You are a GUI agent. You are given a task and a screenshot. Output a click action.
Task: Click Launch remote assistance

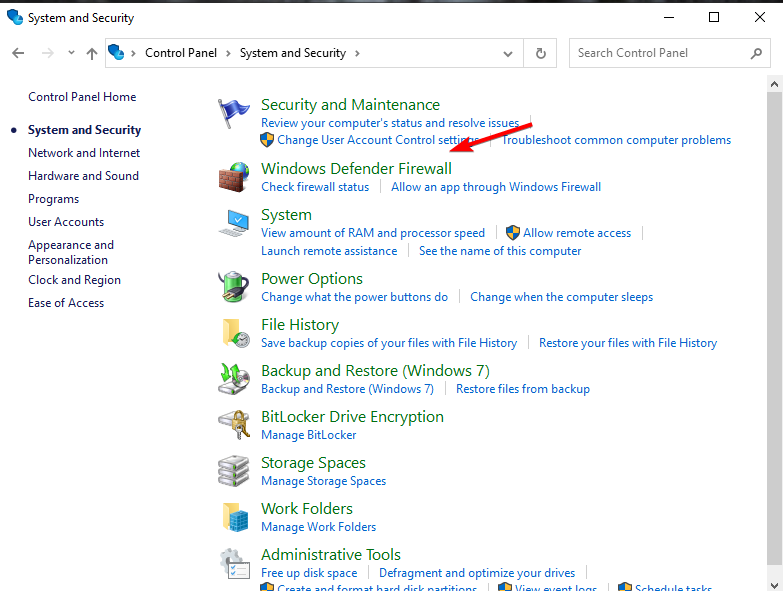coord(329,251)
